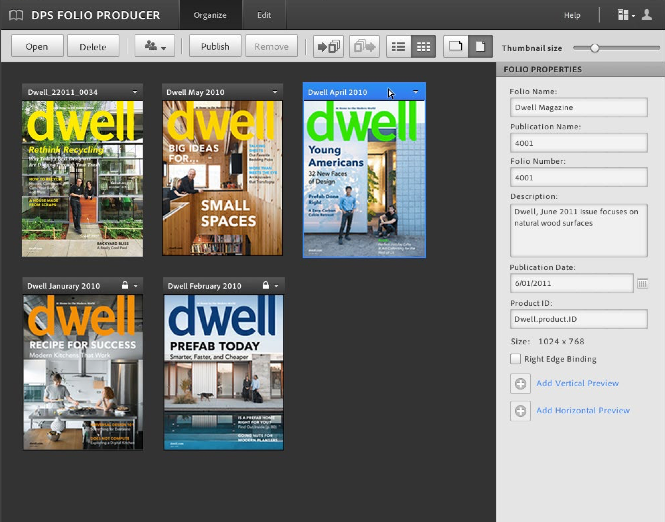Adjust the Thumbnail size slider
Viewport: 665px width, 522px height.
pyautogui.click(x=595, y=48)
